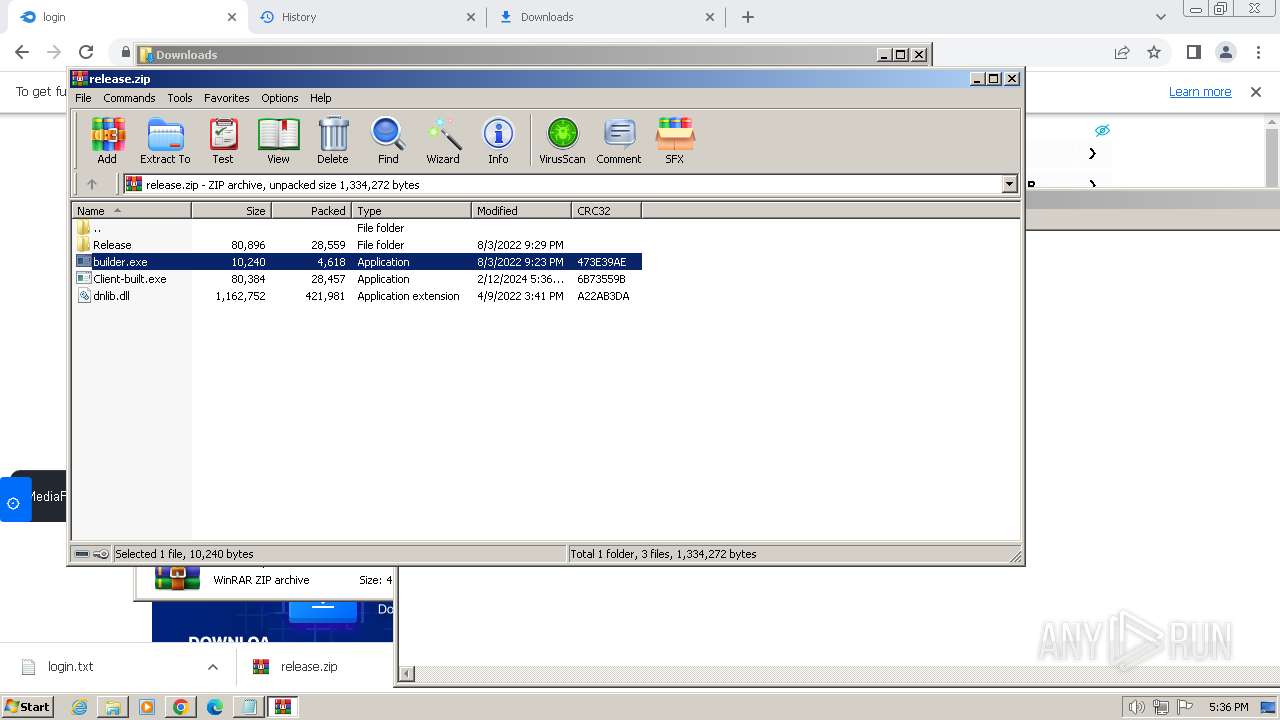Viewport: 1280px width, 720px height.
Task: Open the tab search chevron in Chrome
Action: tap(1160, 17)
